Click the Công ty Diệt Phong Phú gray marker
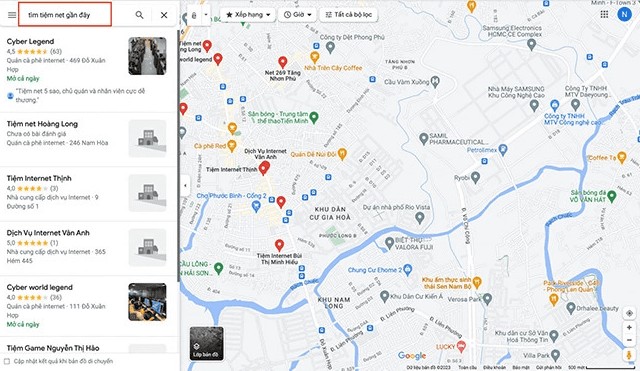 point(331,47)
